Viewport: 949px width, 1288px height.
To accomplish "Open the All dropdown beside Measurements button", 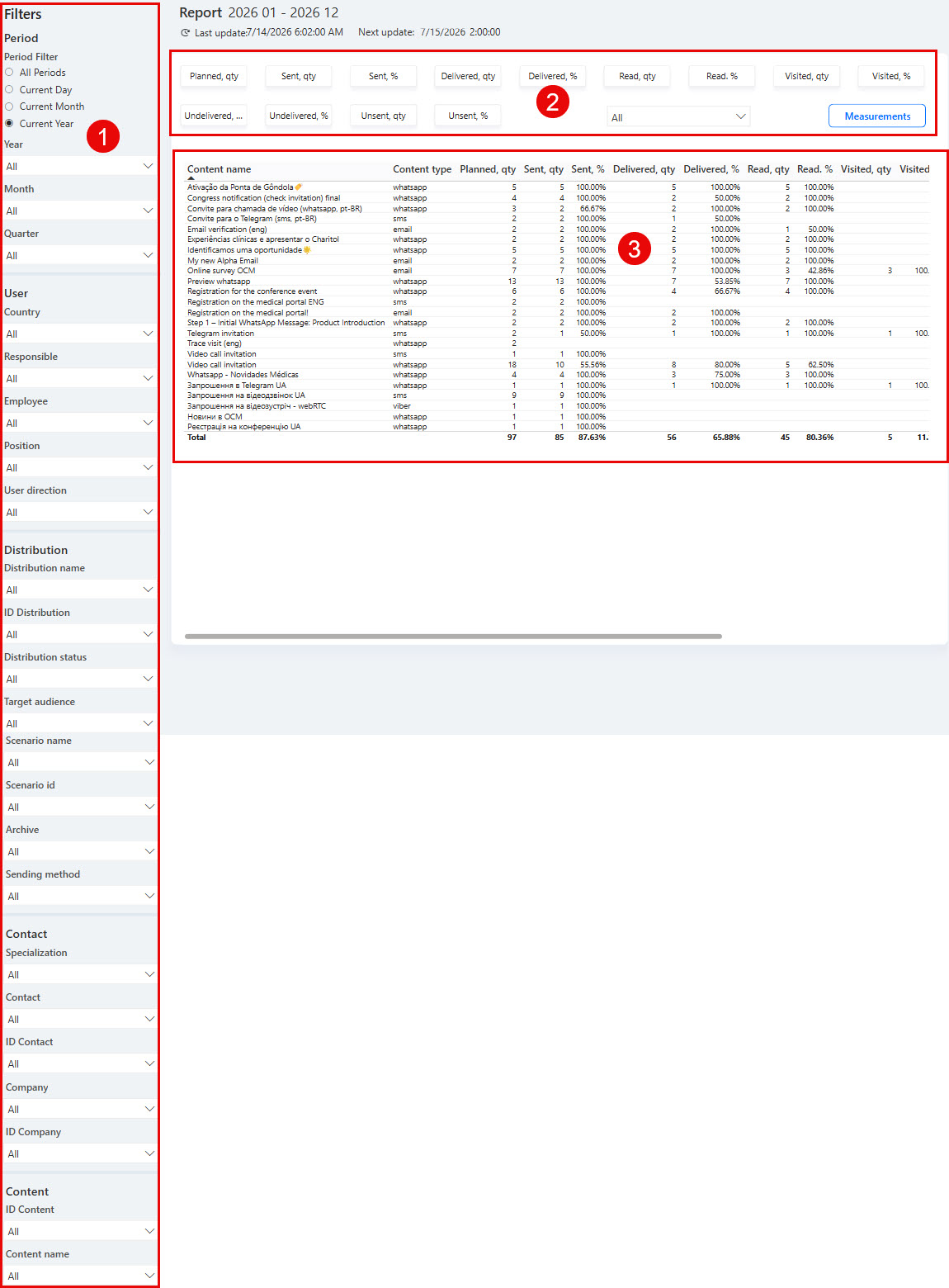I will point(678,117).
